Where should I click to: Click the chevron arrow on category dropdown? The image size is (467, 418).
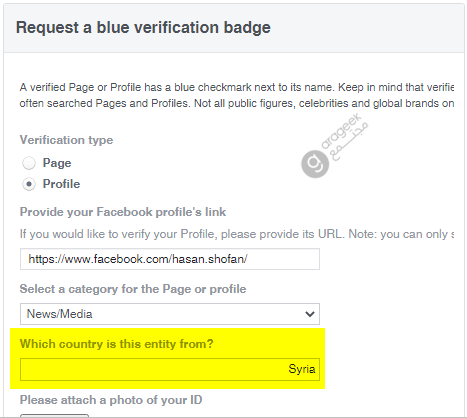tap(310, 314)
